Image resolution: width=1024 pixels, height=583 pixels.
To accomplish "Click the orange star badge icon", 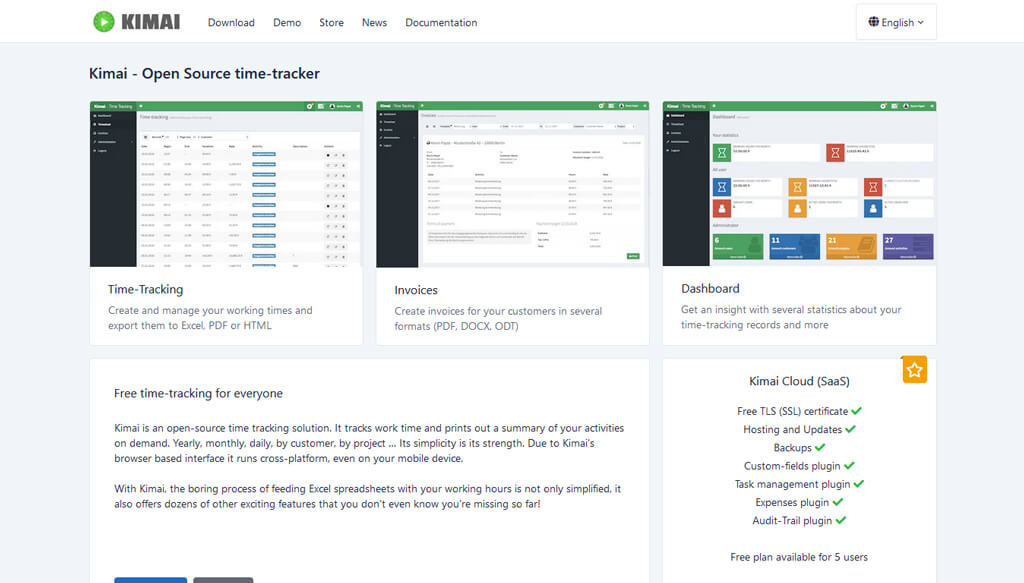I will (914, 370).
